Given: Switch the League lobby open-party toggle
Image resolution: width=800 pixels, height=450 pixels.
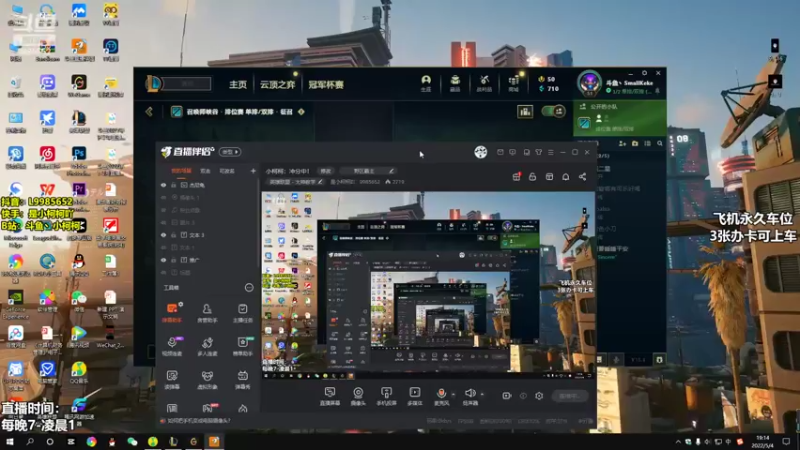Looking at the screenshot, I should tap(554, 111).
